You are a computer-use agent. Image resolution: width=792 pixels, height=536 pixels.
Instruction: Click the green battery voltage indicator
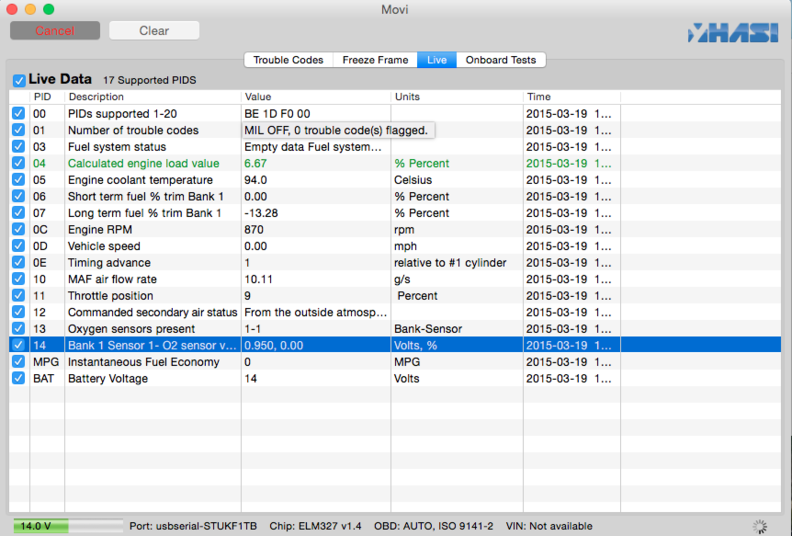(x=40, y=526)
